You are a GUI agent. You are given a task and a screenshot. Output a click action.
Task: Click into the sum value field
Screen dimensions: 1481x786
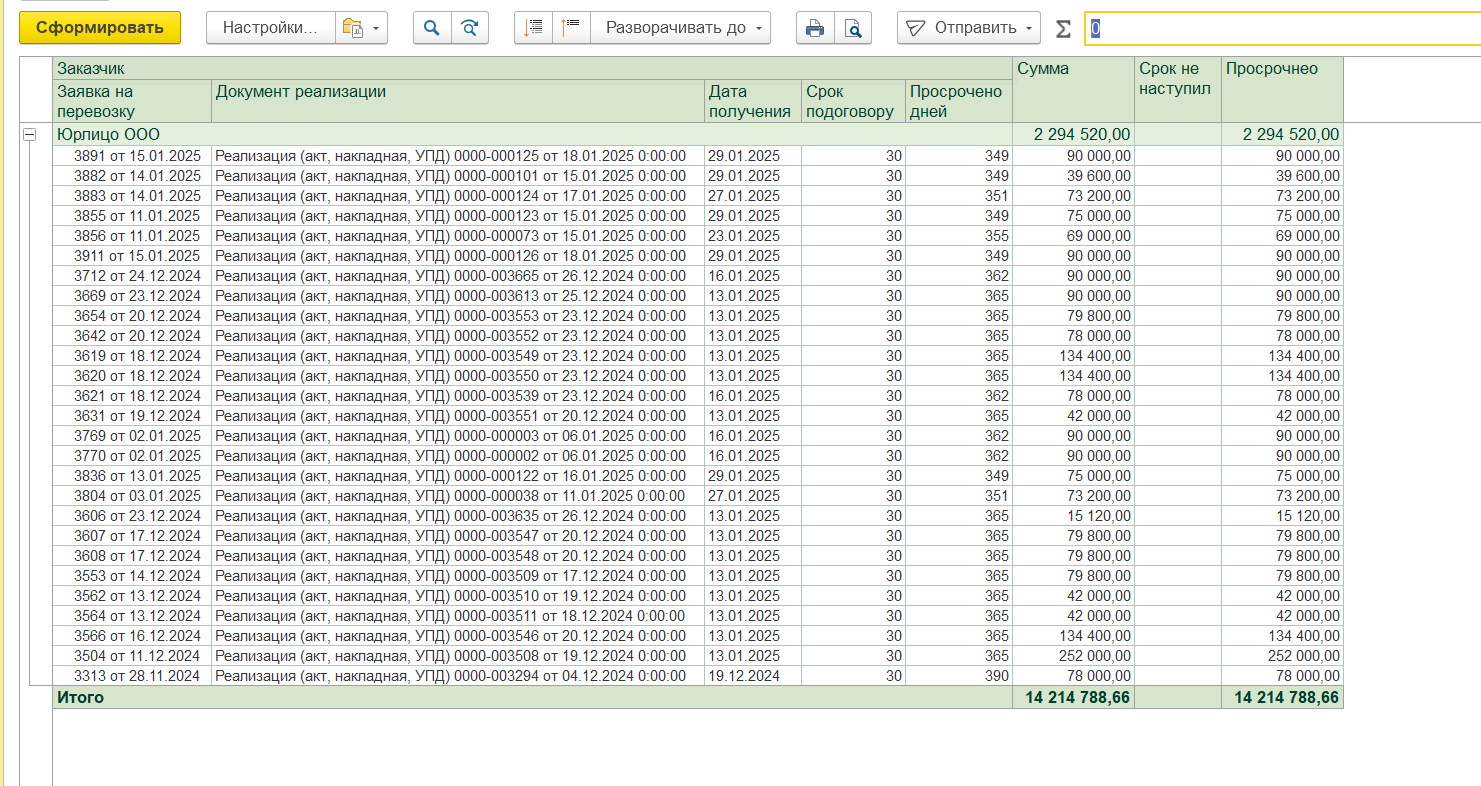click(1283, 29)
